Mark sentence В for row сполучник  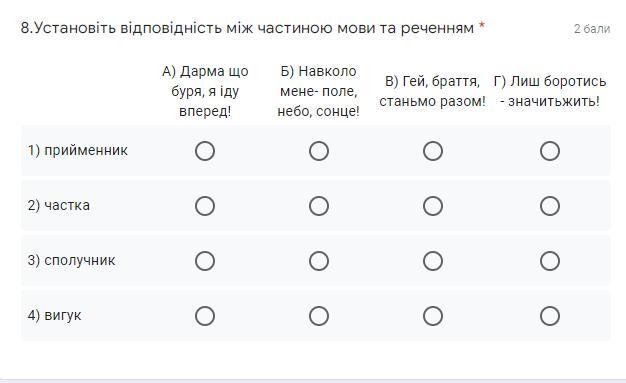point(433,261)
